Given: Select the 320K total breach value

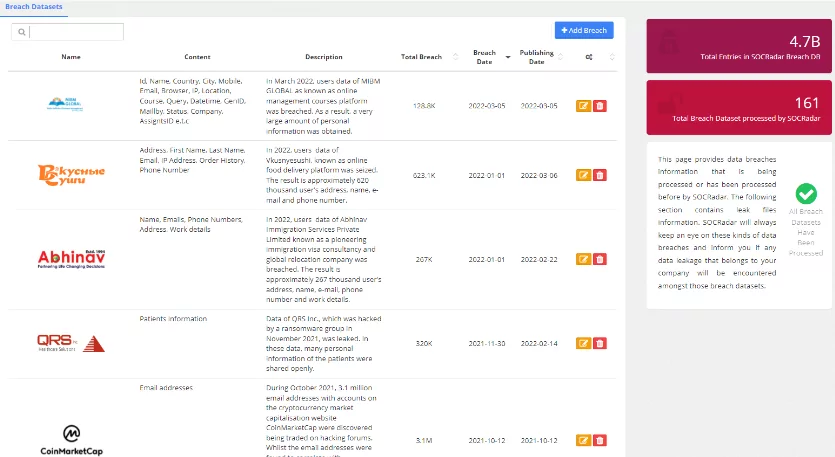Looking at the screenshot, I should point(424,344).
